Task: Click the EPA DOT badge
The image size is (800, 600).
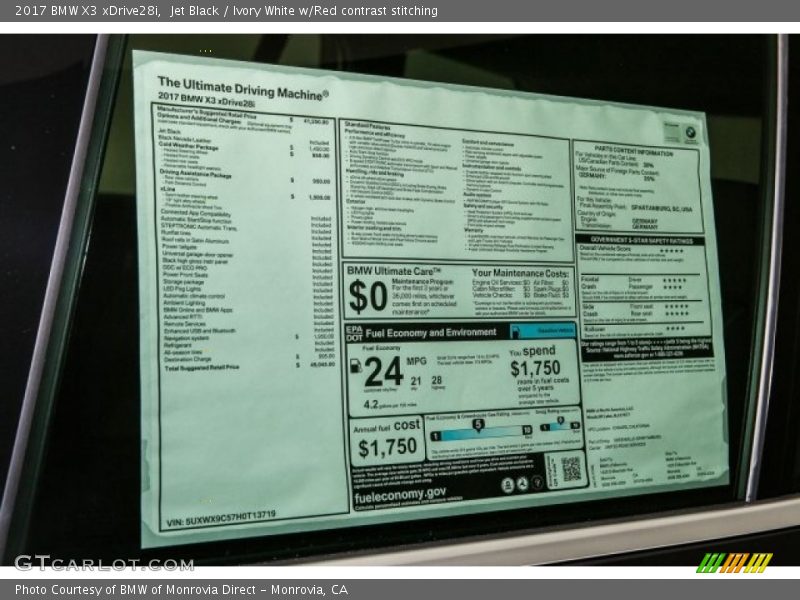Action: [354, 333]
